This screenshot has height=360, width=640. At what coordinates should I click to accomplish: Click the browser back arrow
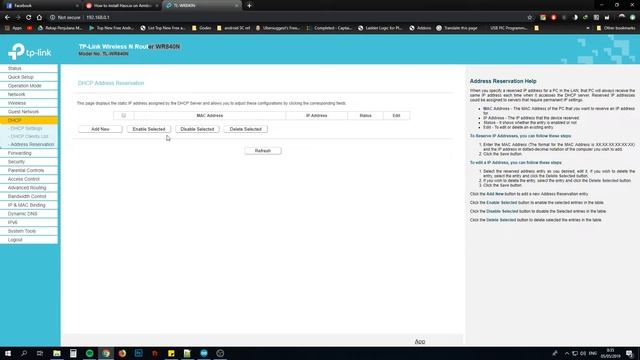7,18
